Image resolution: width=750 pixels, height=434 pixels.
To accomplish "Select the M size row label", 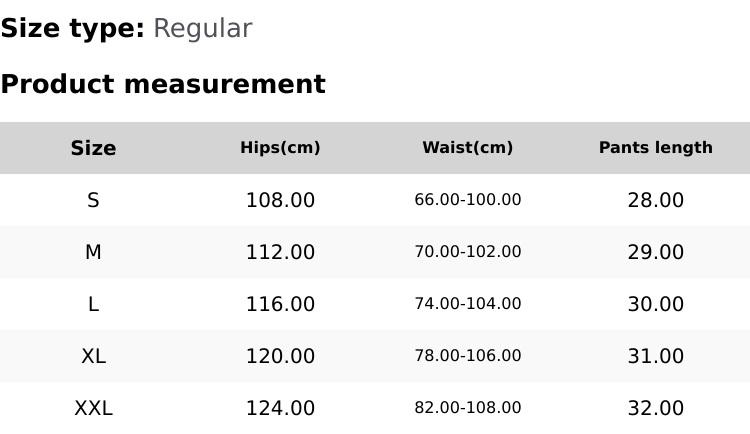I will [x=93, y=252].
